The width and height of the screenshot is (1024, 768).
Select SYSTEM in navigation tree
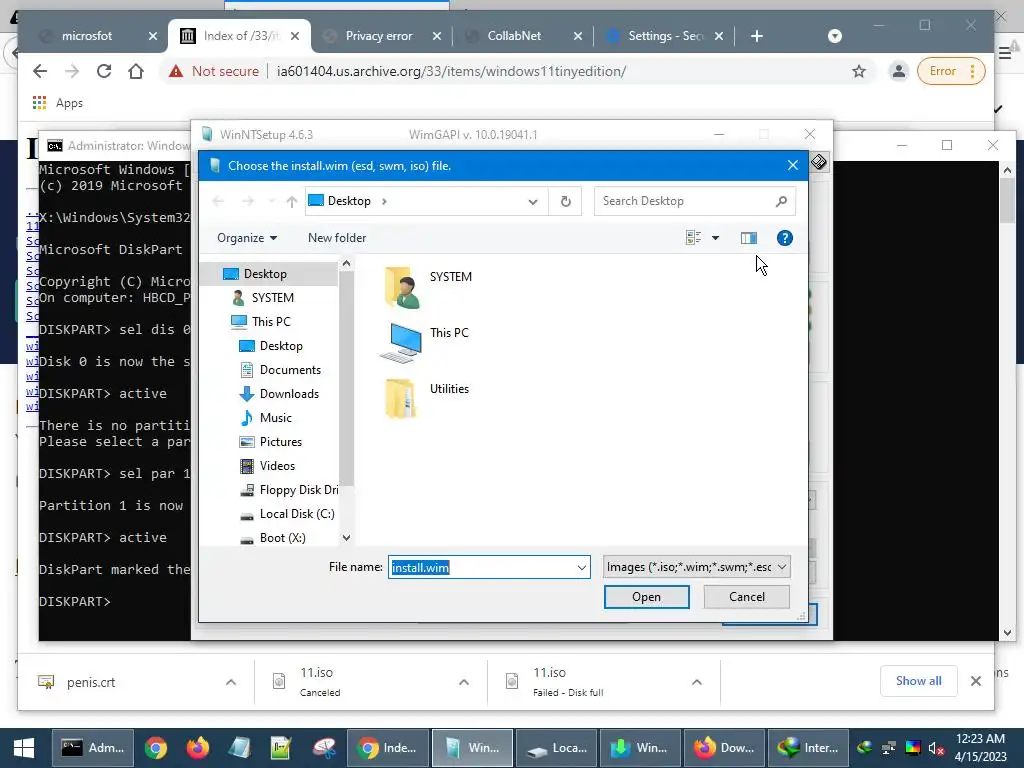tap(272, 298)
